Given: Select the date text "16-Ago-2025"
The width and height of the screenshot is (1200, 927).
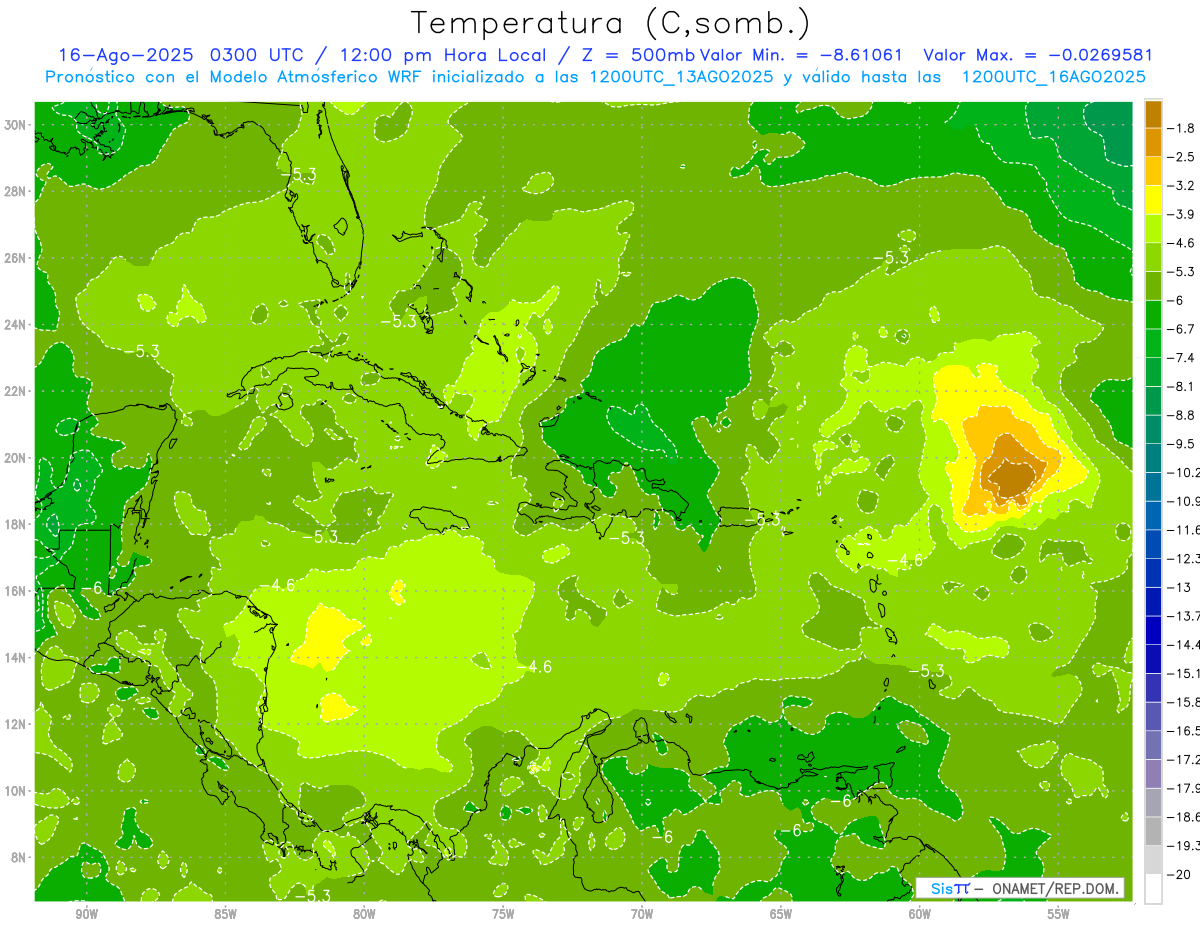Looking at the screenshot, I should [x=124, y=55].
